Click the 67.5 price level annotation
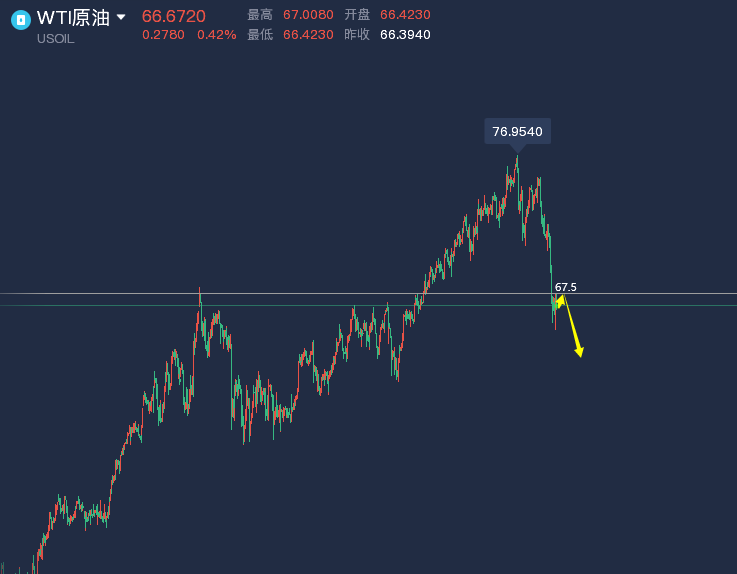The image size is (737, 574). point(566,287)
